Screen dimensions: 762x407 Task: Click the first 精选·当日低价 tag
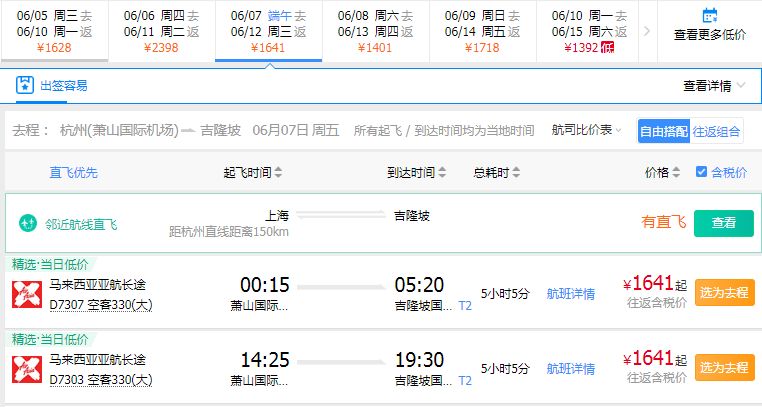click(51, 264)
